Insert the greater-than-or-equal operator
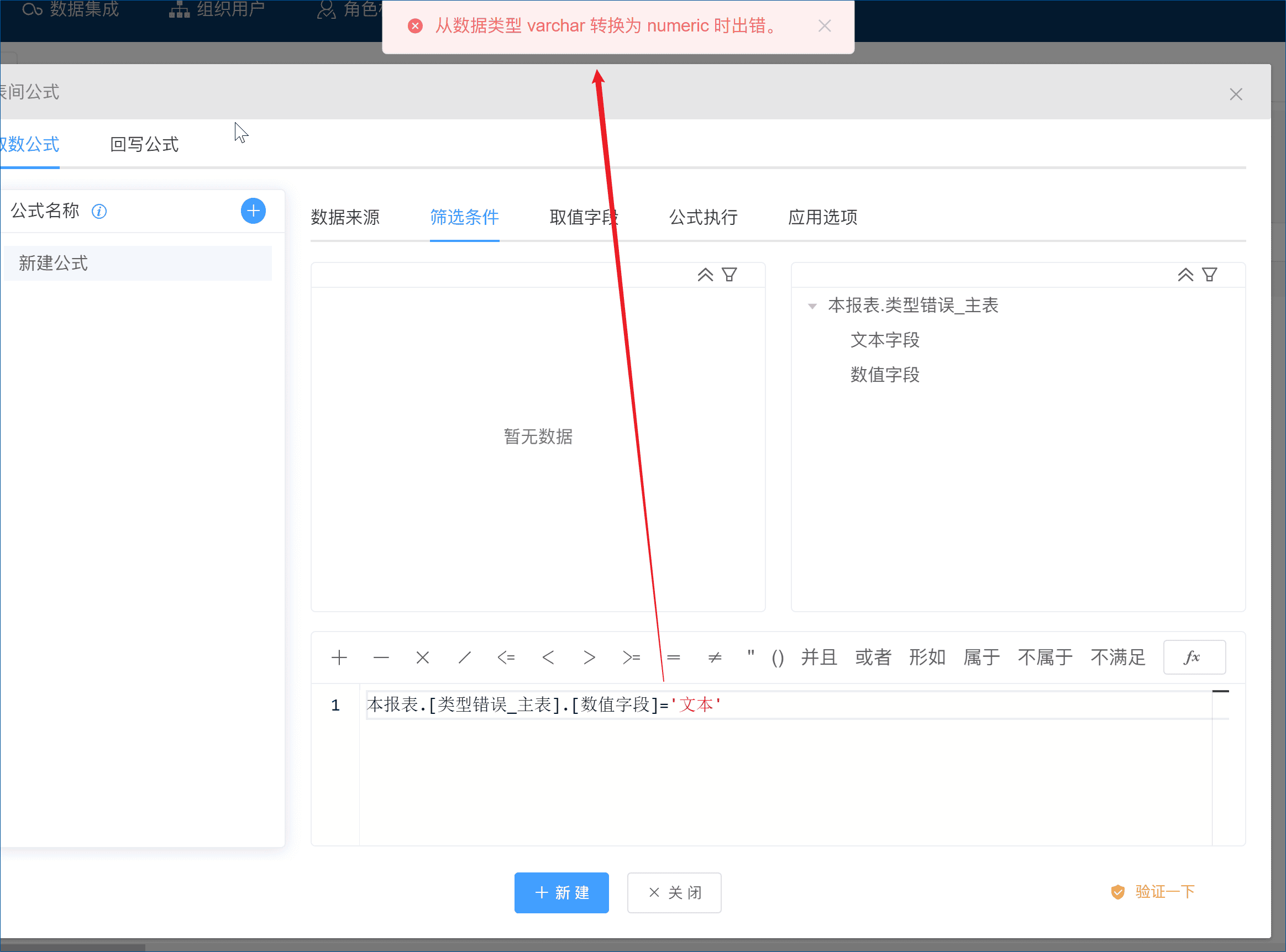Viewport: 1286px width, 952px height. (x=631, y=658)
